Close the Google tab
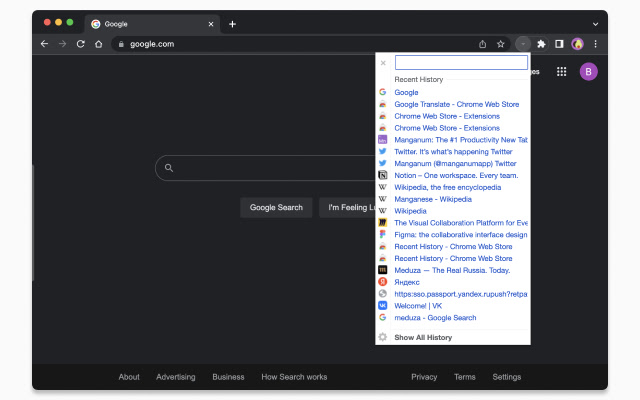Screen dimensions: 640x400 point(211,24)
